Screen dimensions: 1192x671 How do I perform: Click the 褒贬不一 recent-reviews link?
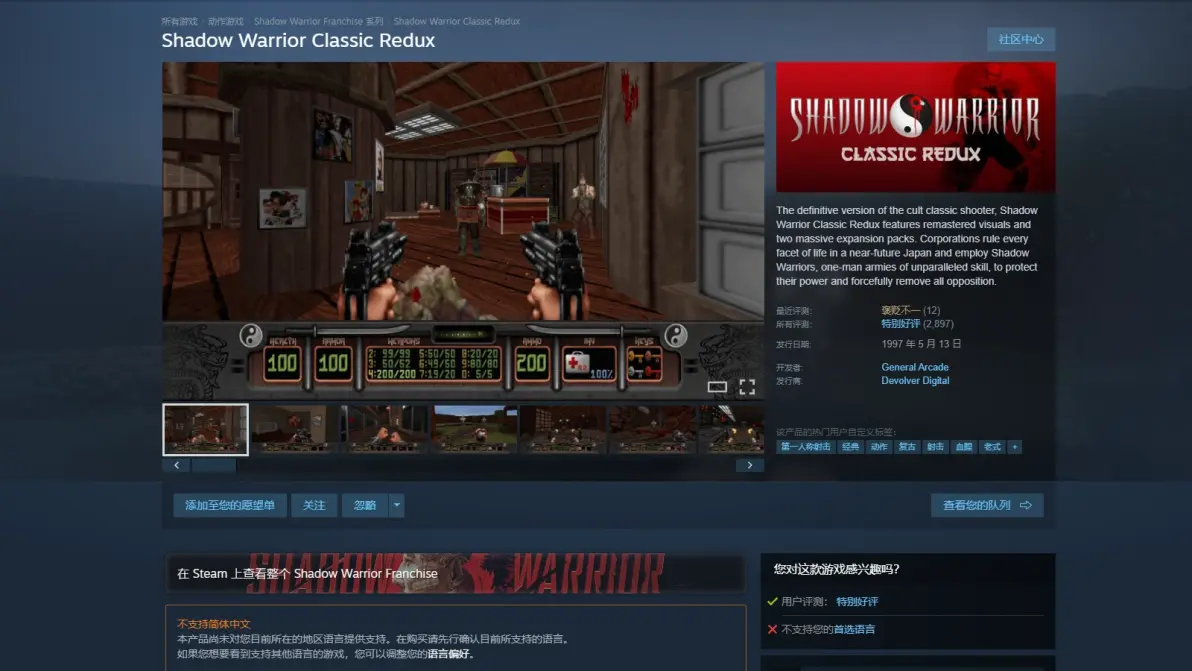pyautogui.click(x=900, y=310)
